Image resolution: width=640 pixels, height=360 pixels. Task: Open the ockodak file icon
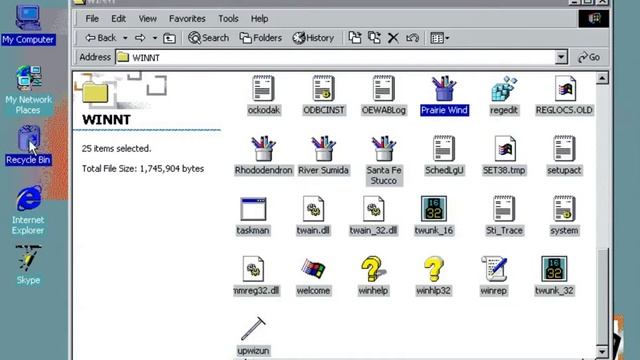tap(263, 89)
